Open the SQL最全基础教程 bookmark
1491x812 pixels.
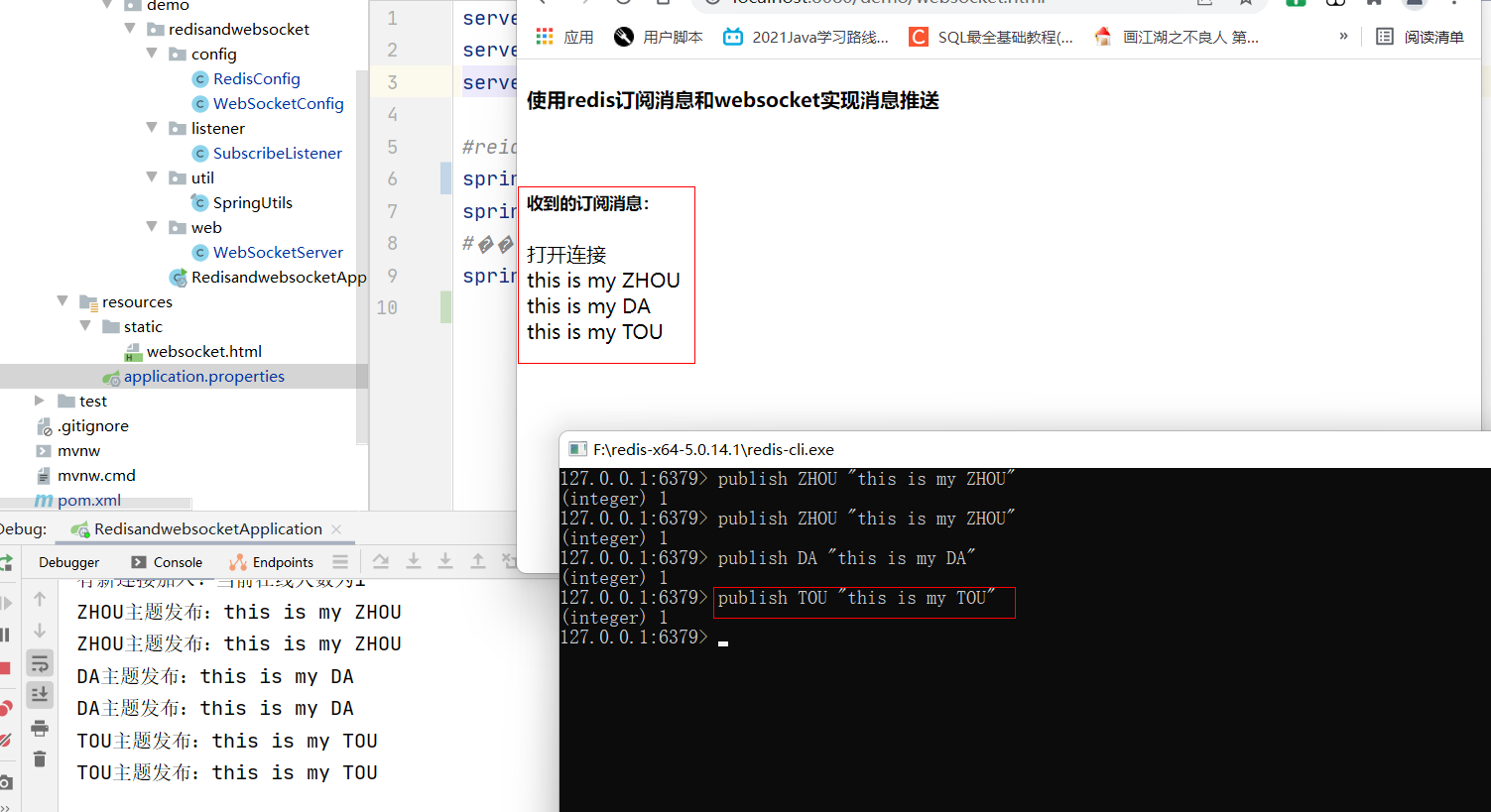point(991,37)
